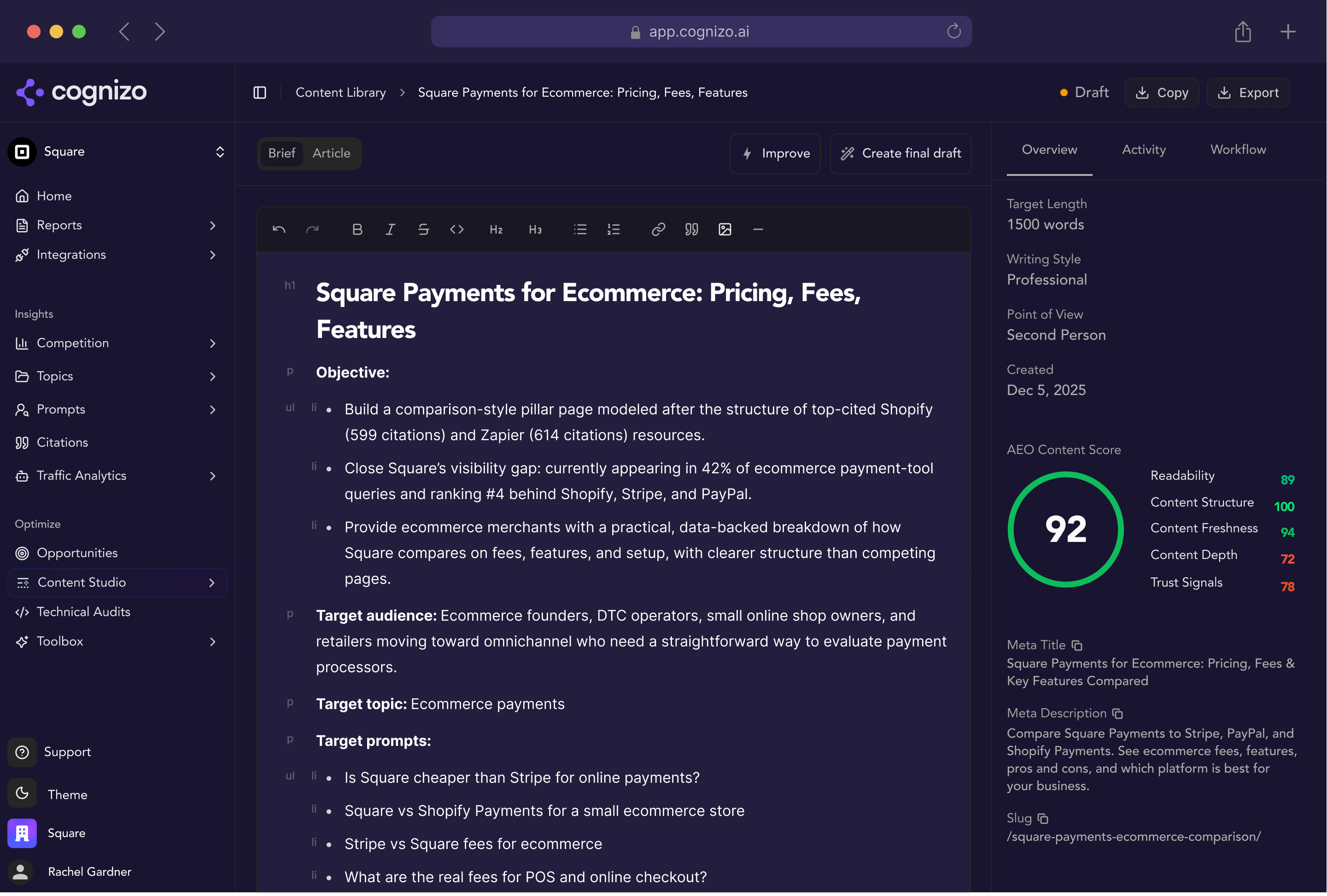Open the Square workspace switcher dropdown
The width and height of the screenshot is (1327, 896).
(220, 152)
